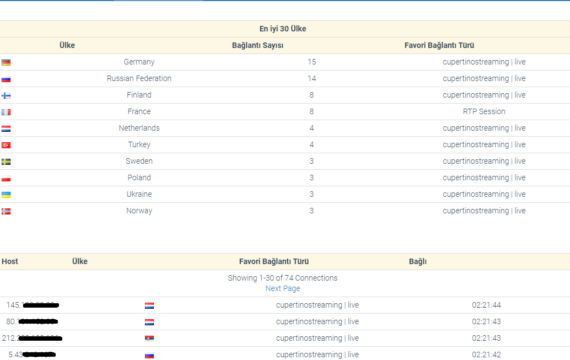
Task: Click the En iyi 30 Ülke title
Action: [283, 29]
